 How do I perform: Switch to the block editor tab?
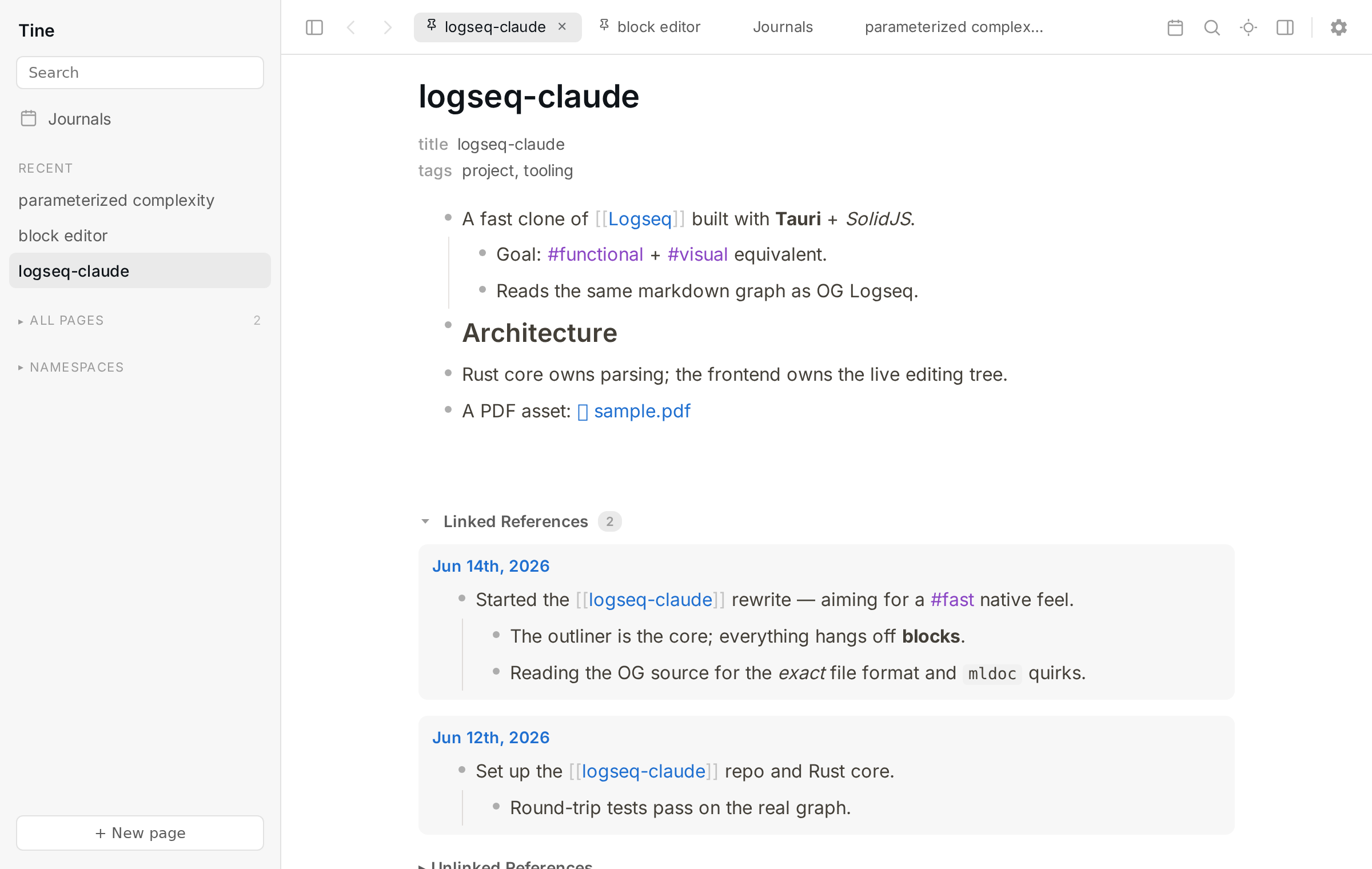pyautogui.click(x=659, y=27)
